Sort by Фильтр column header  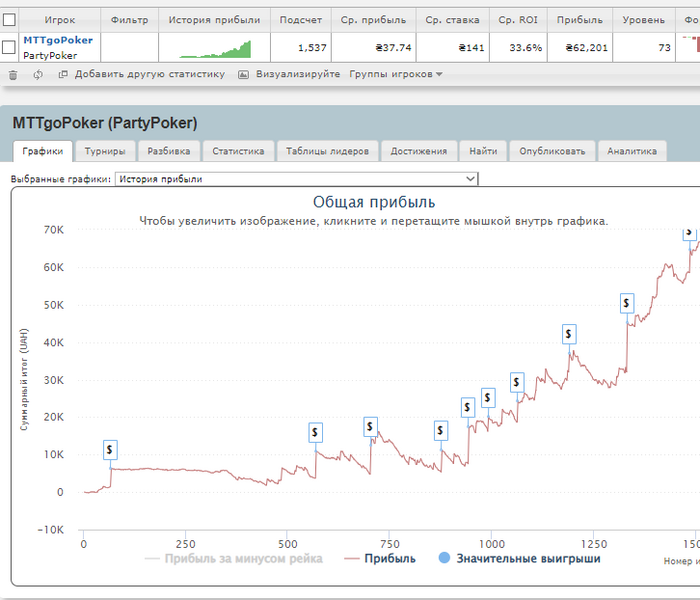tap(129, 20)
